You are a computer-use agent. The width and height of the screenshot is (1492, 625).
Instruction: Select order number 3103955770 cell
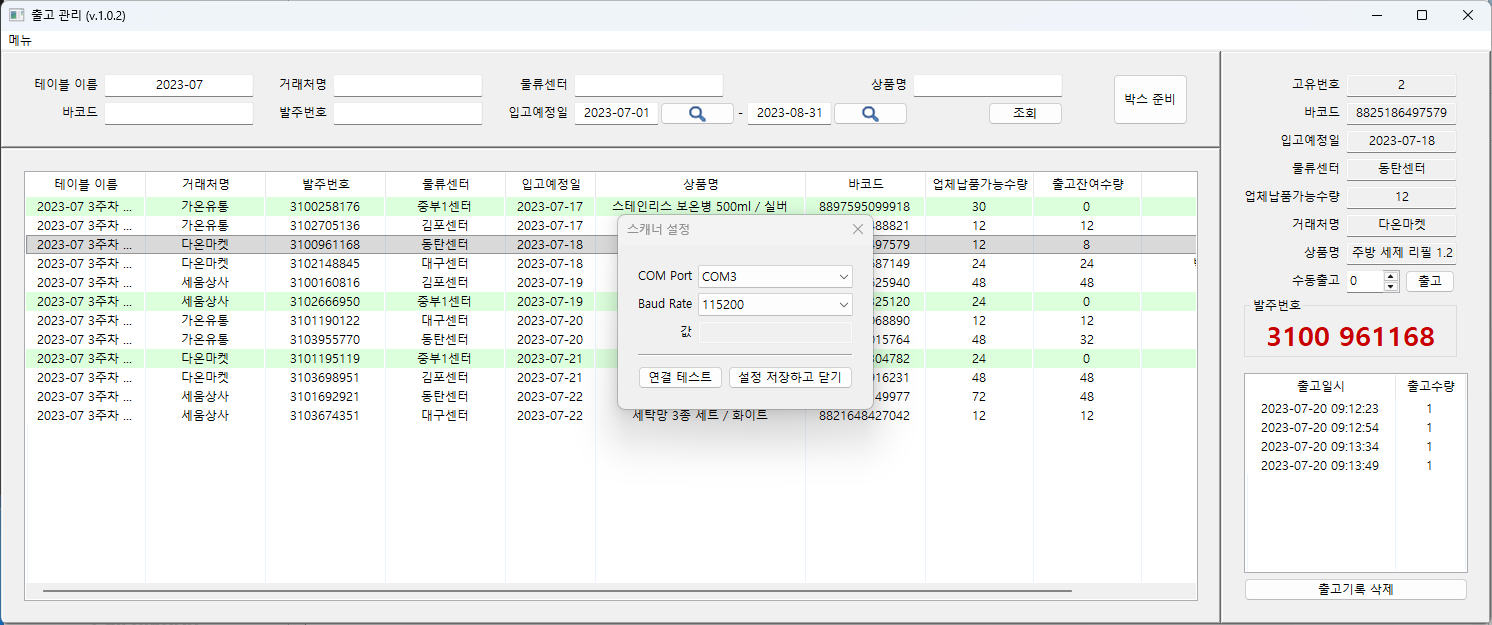pos(326,340)
